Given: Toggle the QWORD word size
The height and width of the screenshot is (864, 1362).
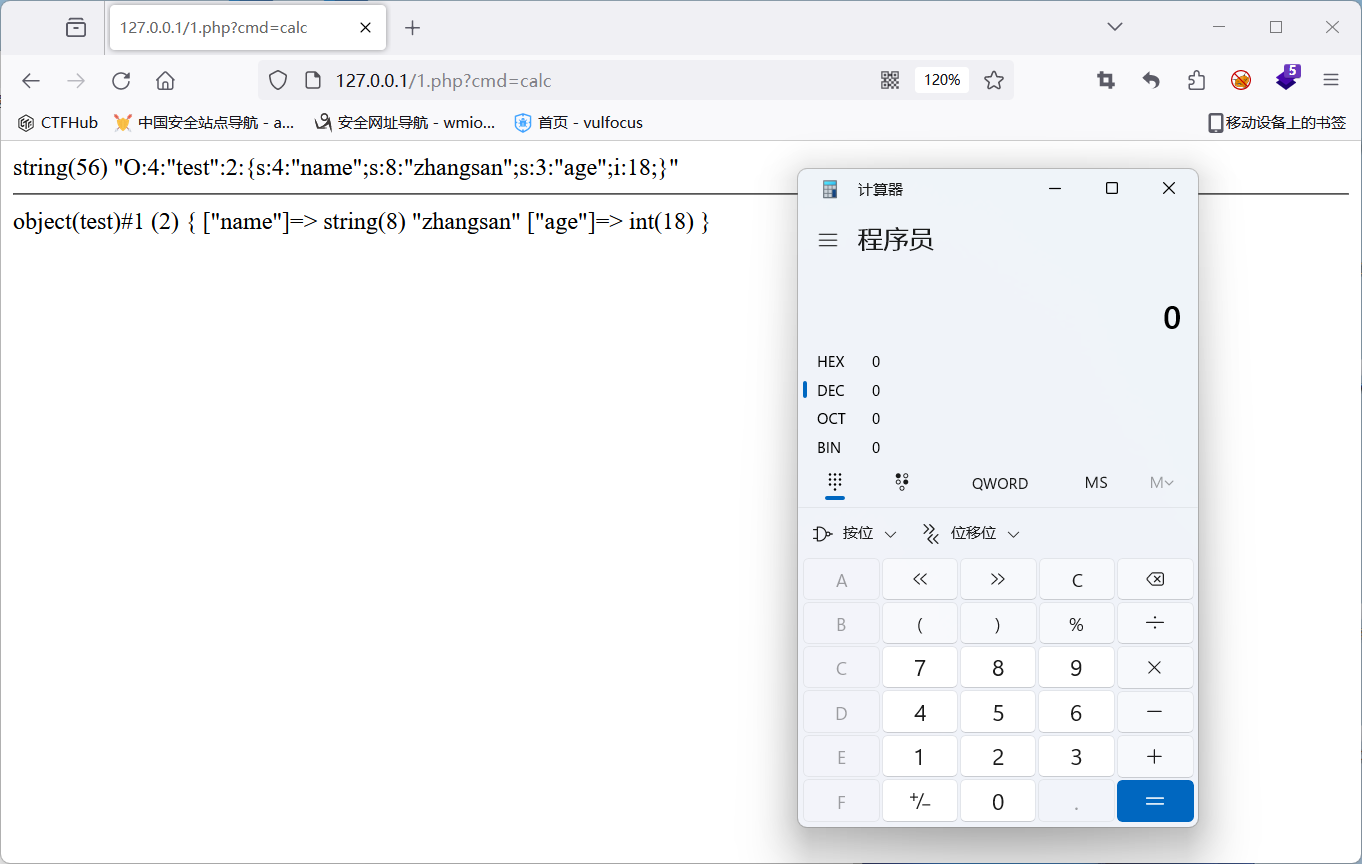Looking at the screenshot, I should pos(1000,483).
